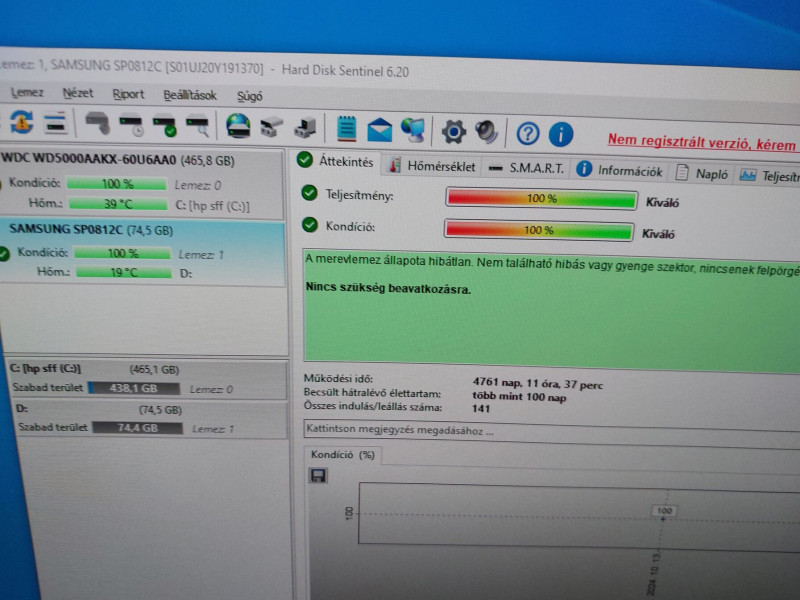Click WDC disk temperature 39 °C bar
800x600 pixels.
pyautogui.click(x=118, y=204)
